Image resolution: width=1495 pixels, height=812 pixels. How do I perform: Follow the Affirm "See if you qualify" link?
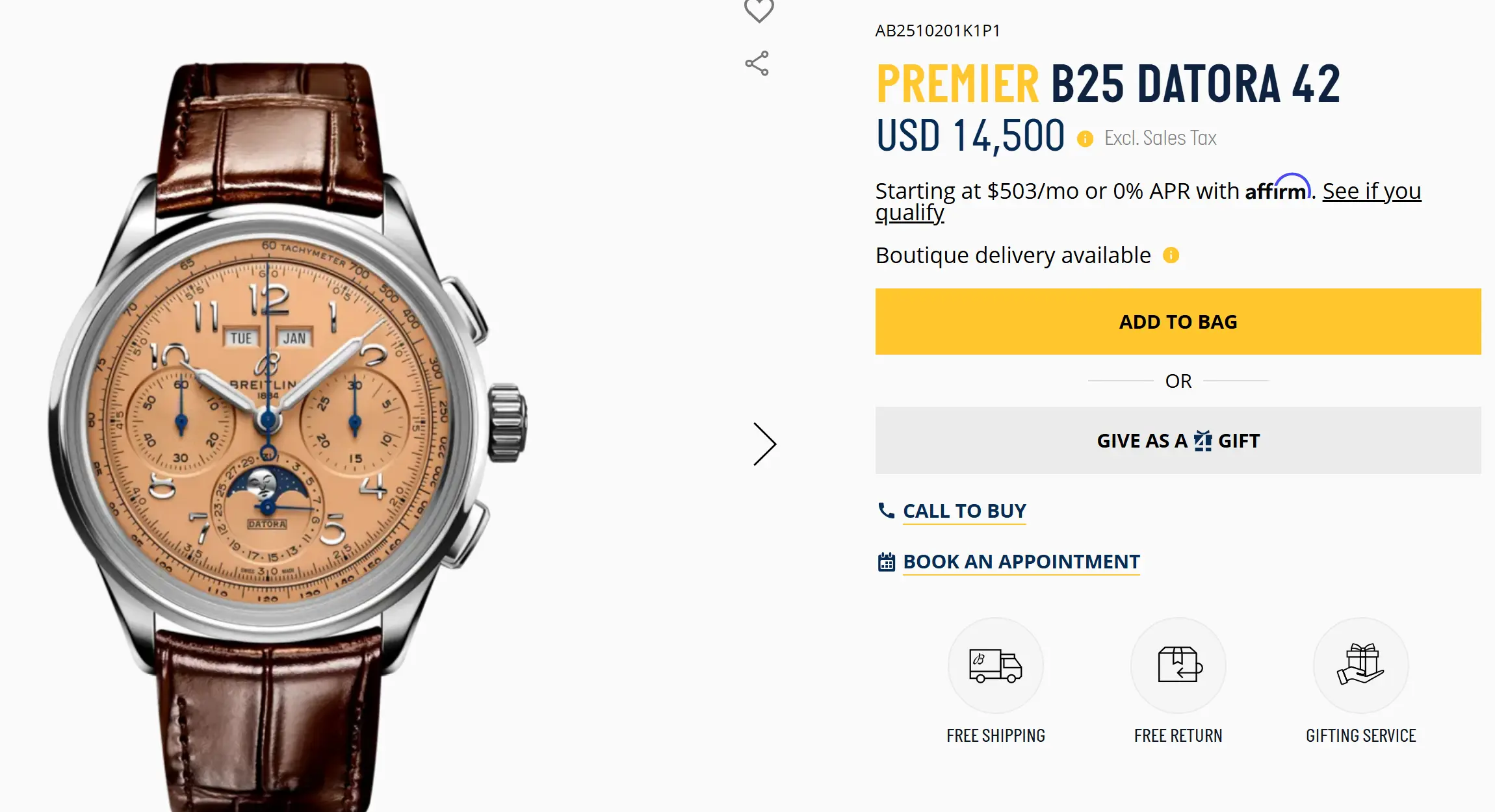click(1371, 192)
